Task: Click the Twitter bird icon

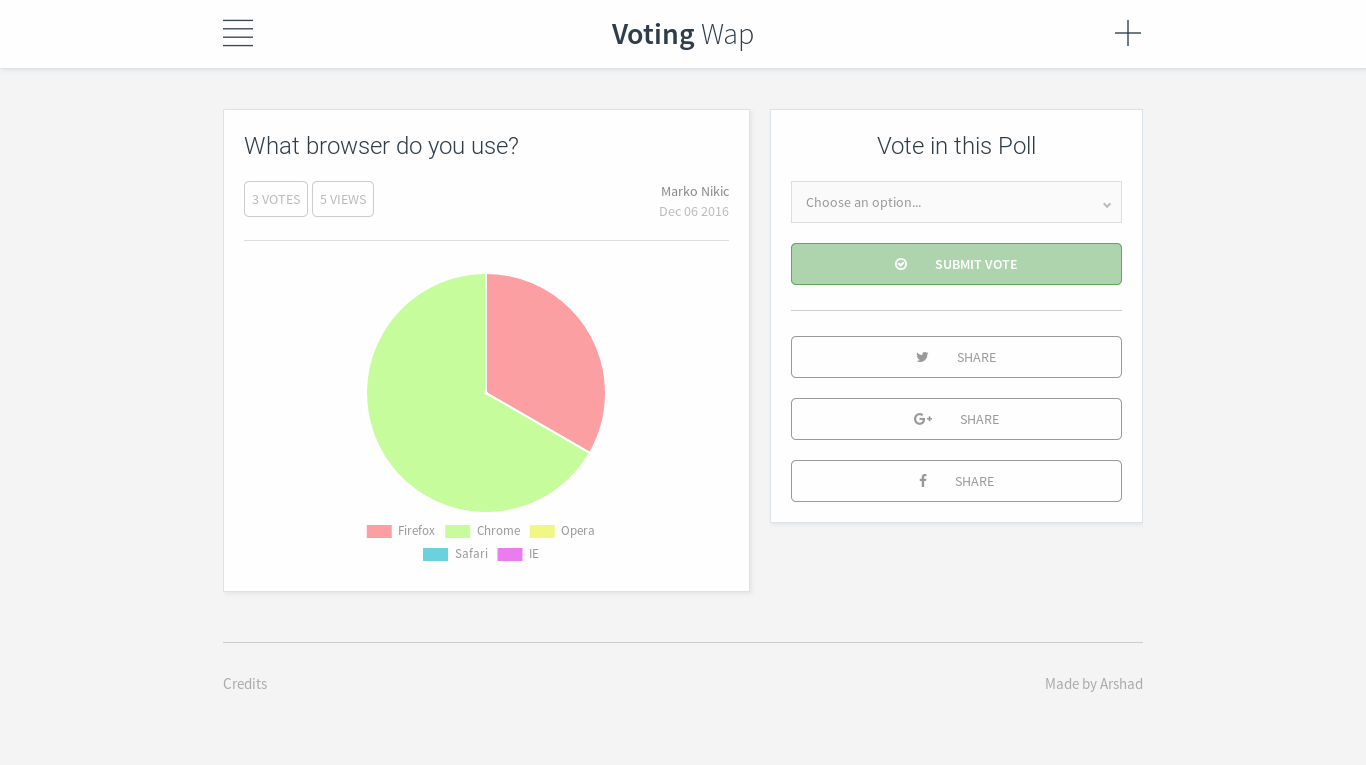Action: pos(922,357)
